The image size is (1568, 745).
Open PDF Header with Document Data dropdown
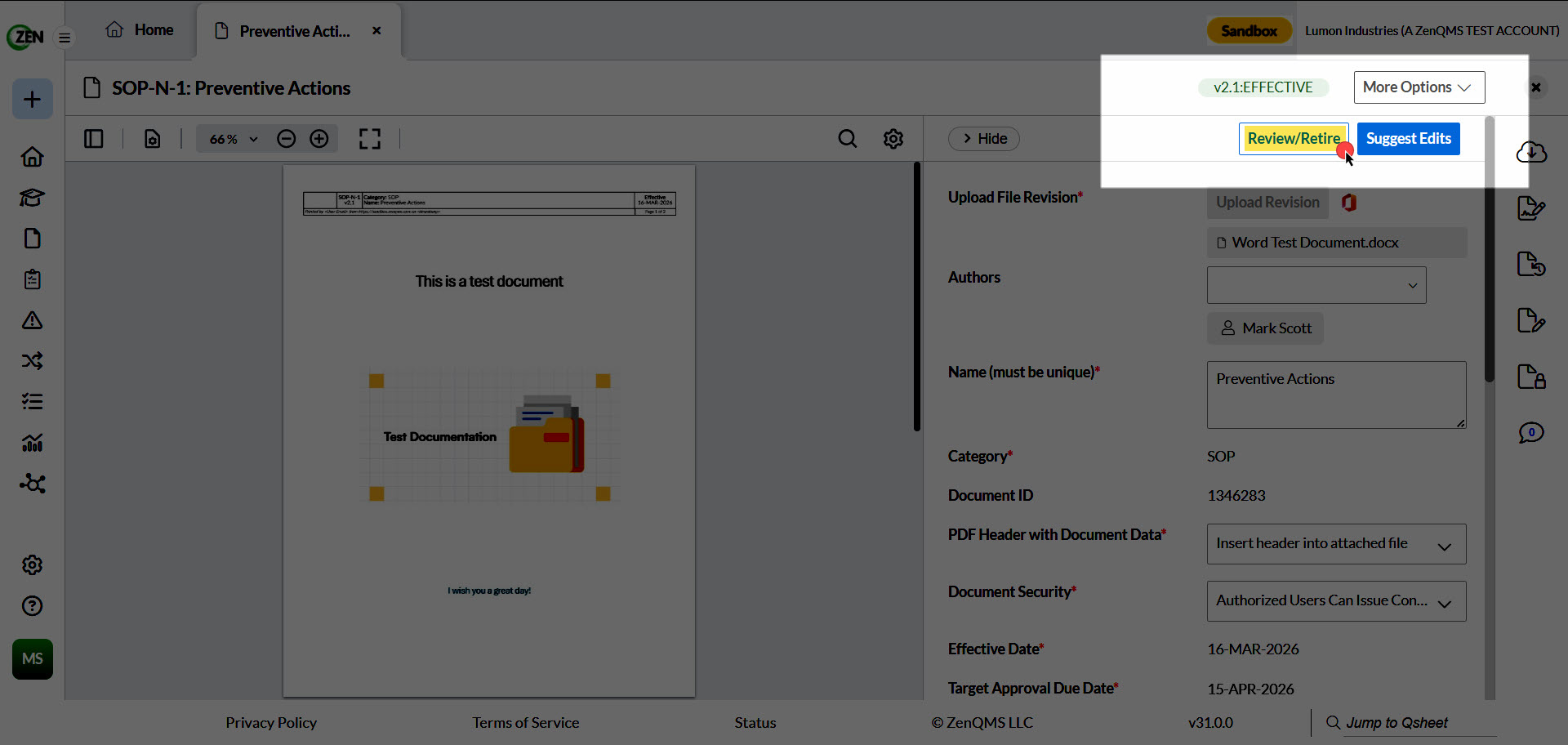pos(1336,544)
